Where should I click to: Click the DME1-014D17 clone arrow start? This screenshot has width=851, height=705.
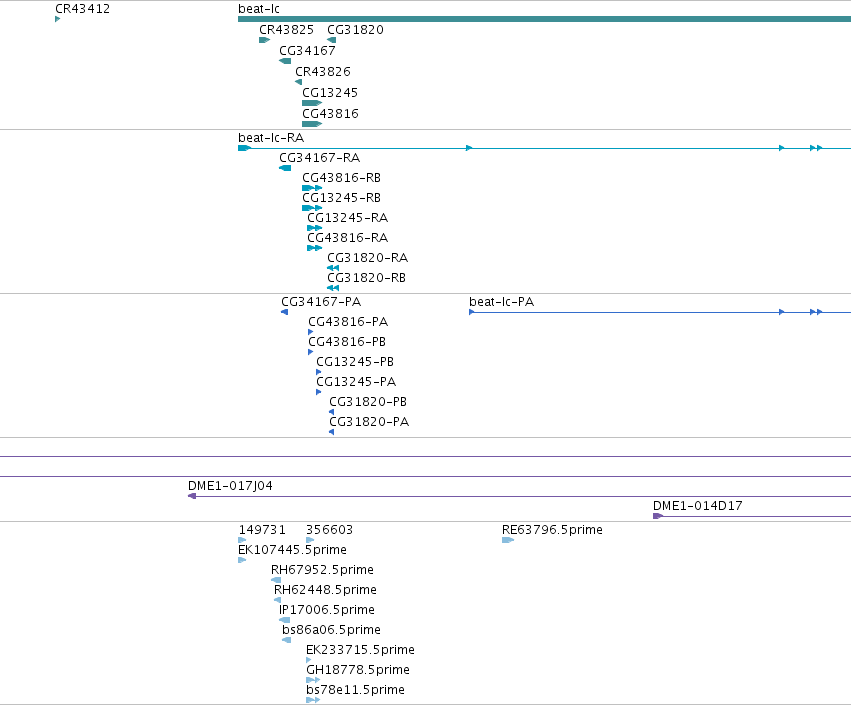[x=658, y=516]
